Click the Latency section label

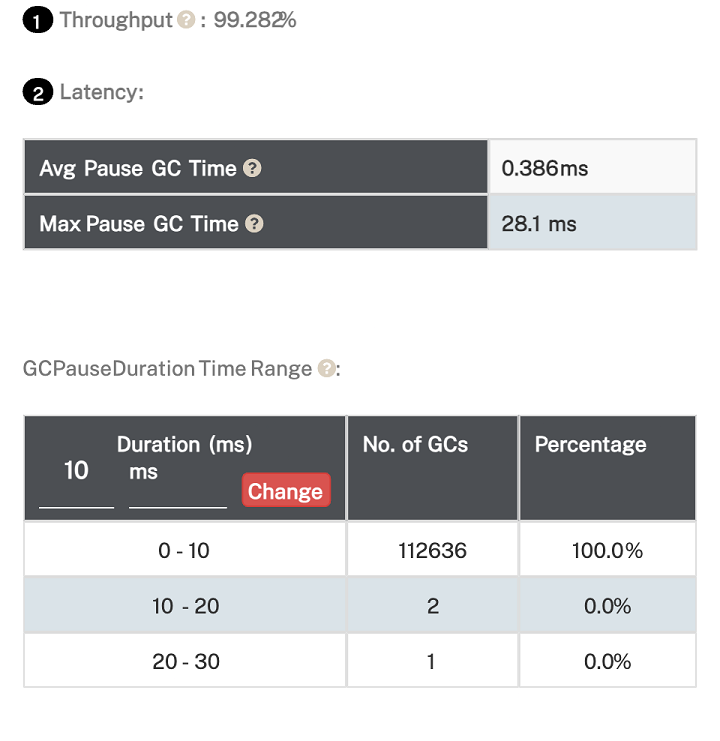click(101, 92)
